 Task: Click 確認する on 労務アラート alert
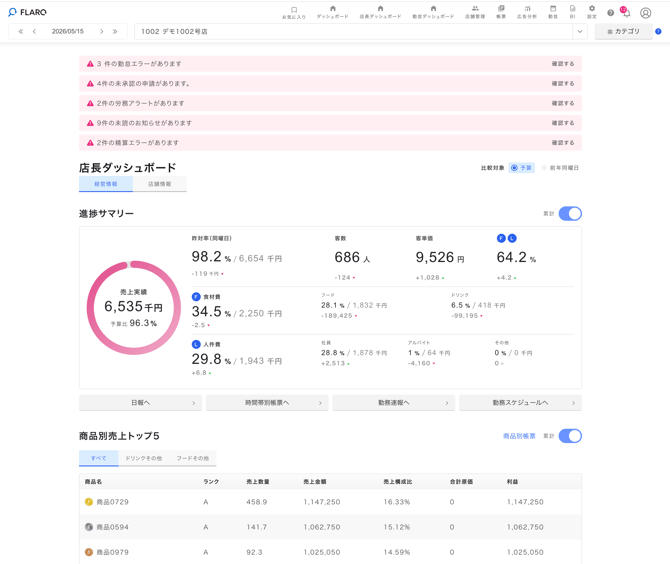point(563,103)
